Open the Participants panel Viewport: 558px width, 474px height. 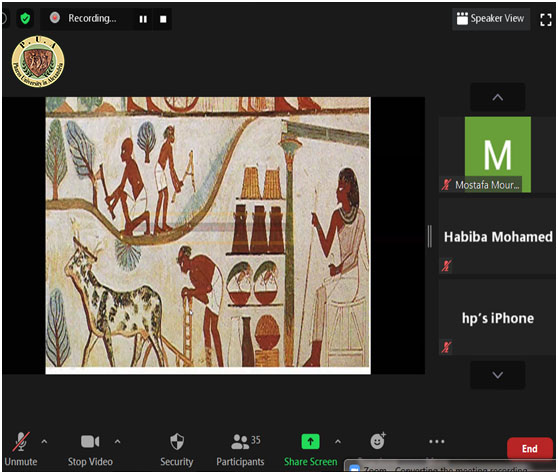241,449
